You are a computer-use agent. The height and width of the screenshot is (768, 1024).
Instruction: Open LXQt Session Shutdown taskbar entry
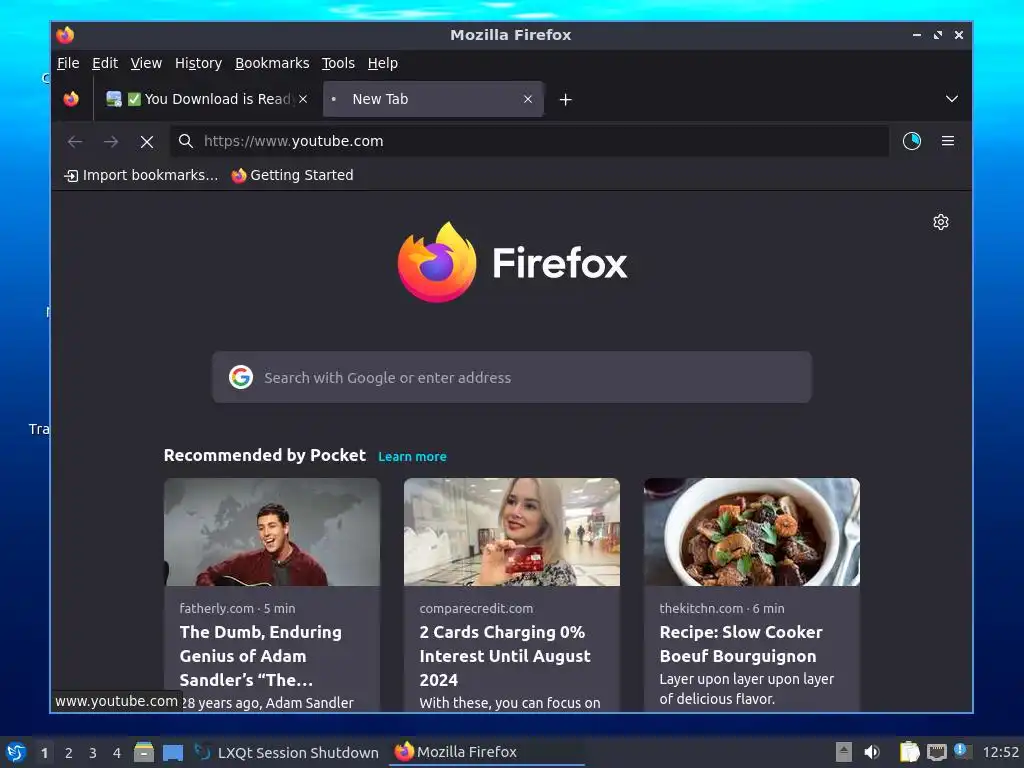pyautogui.click(x=287, y=752)
